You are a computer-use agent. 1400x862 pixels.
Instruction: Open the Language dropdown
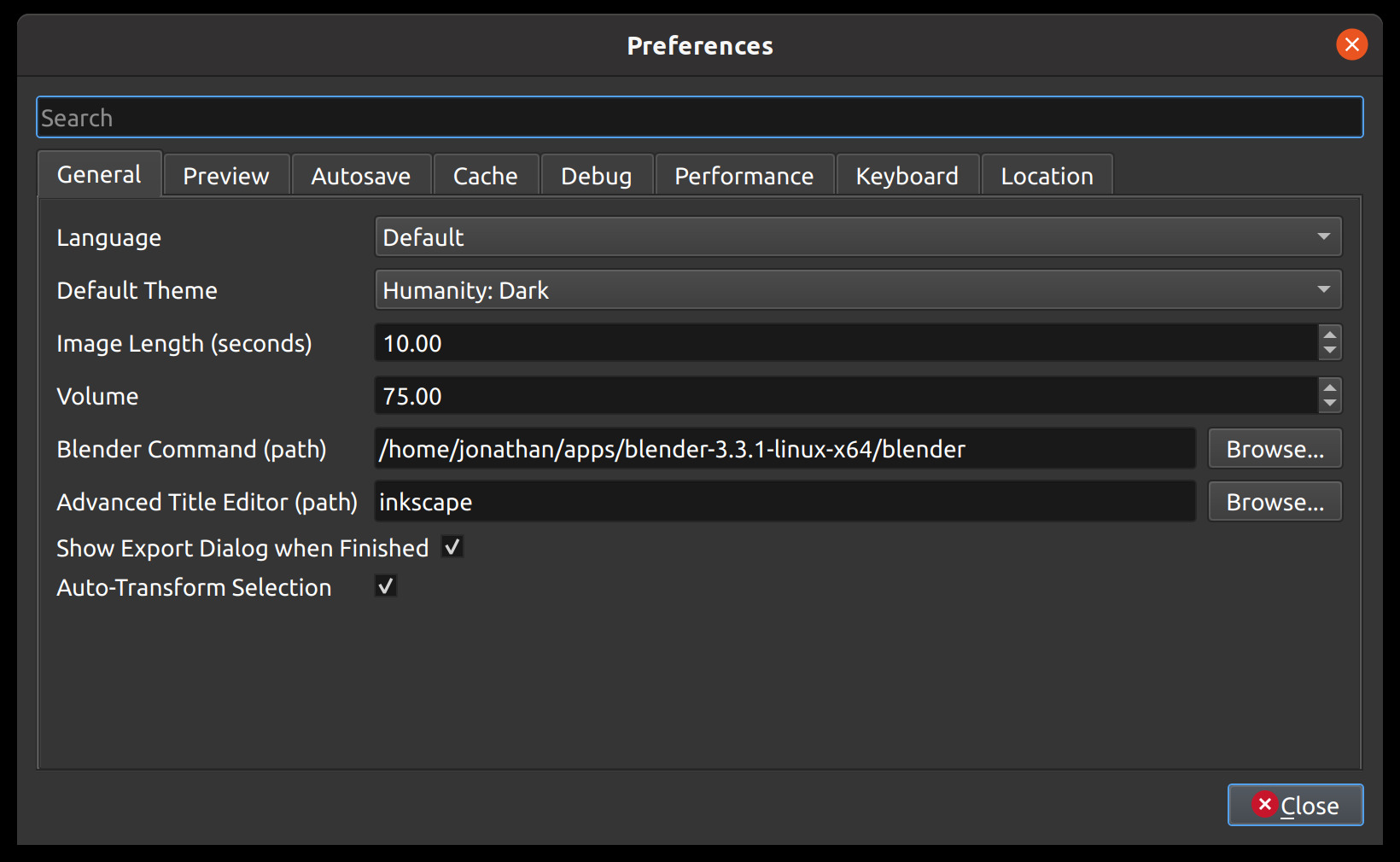pyautogui.click(x=858, y=237)
